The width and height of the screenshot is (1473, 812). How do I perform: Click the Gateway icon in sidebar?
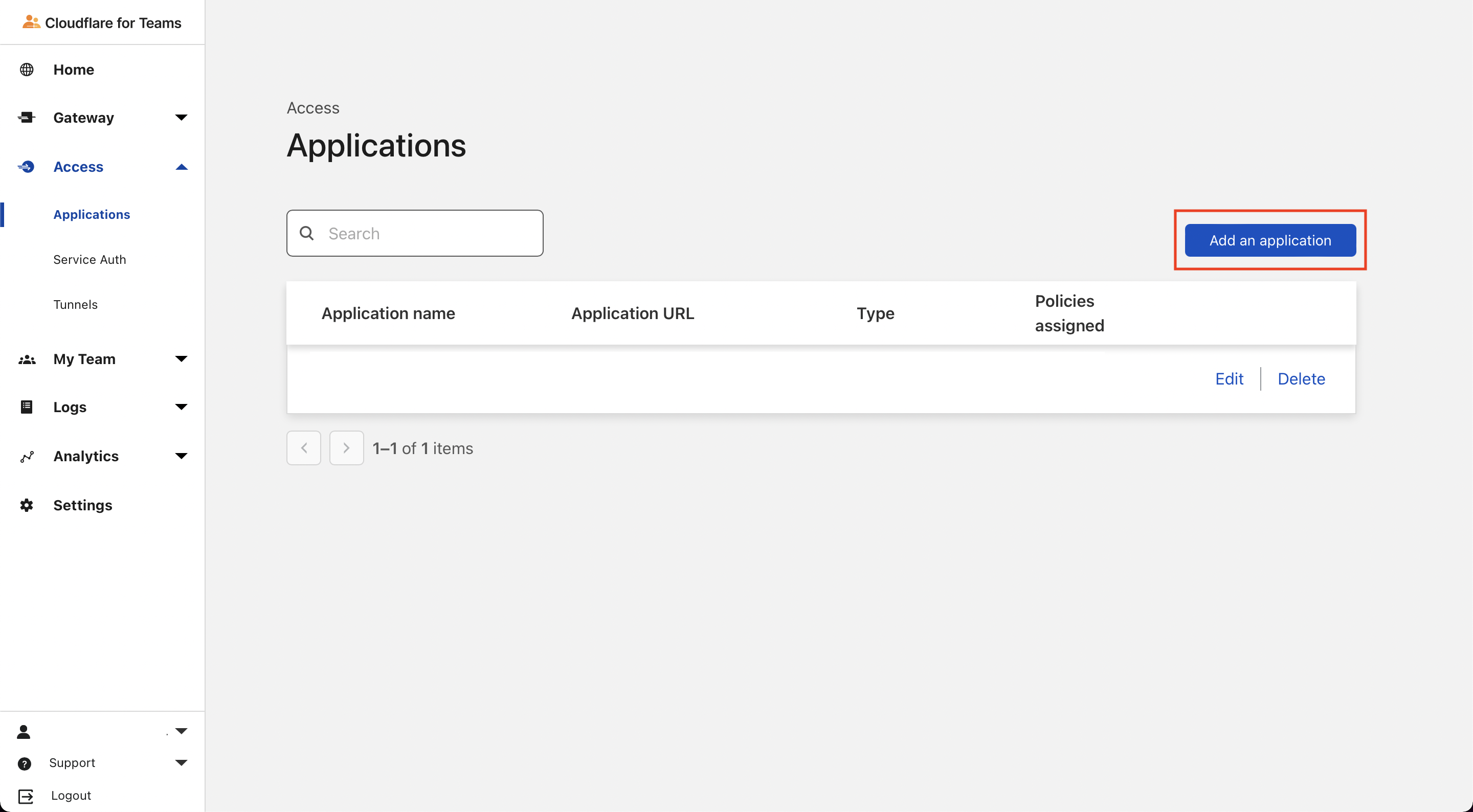click(x=26, y=118)
